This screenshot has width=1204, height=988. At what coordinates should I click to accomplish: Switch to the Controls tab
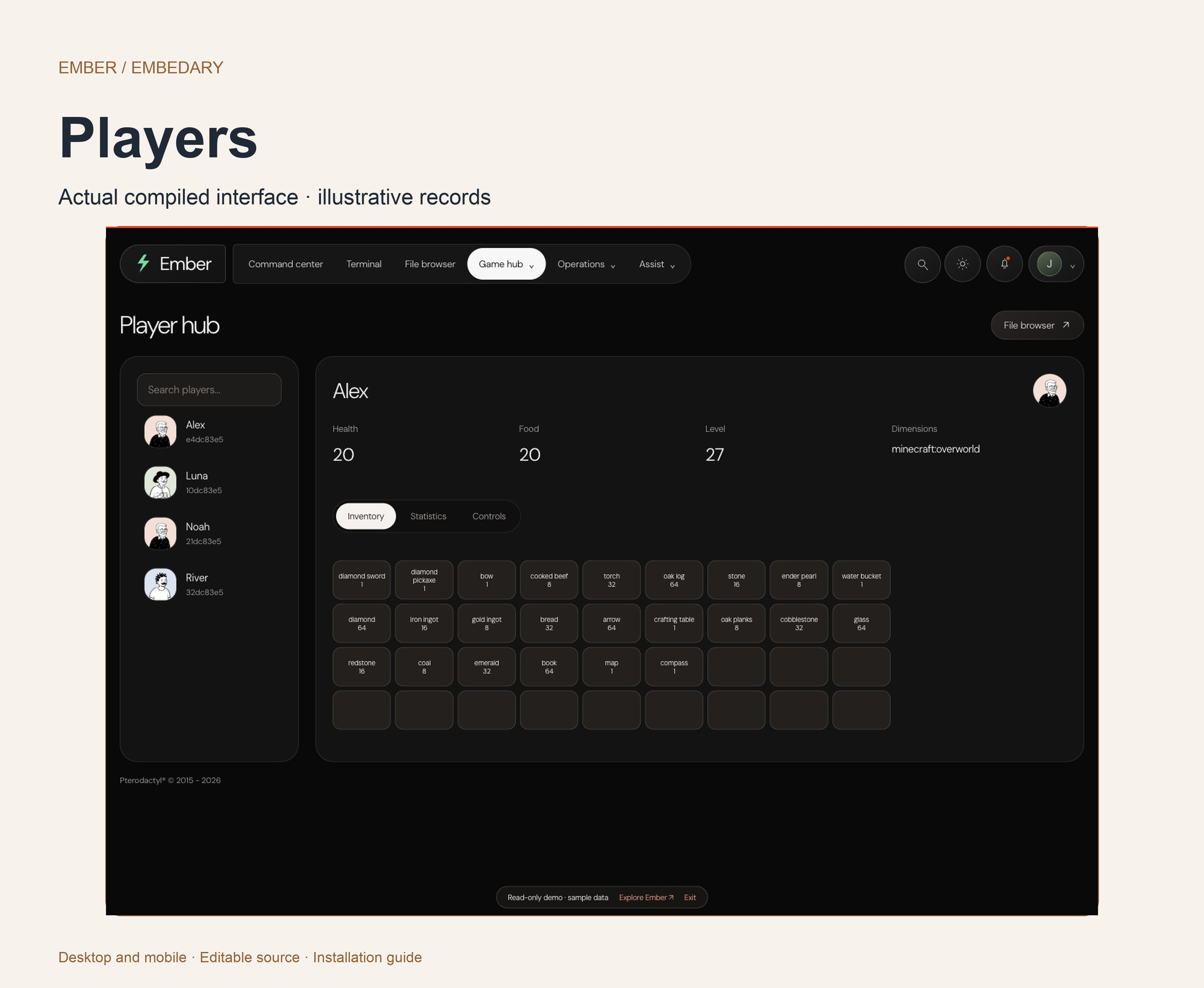(x=489, y=516)
